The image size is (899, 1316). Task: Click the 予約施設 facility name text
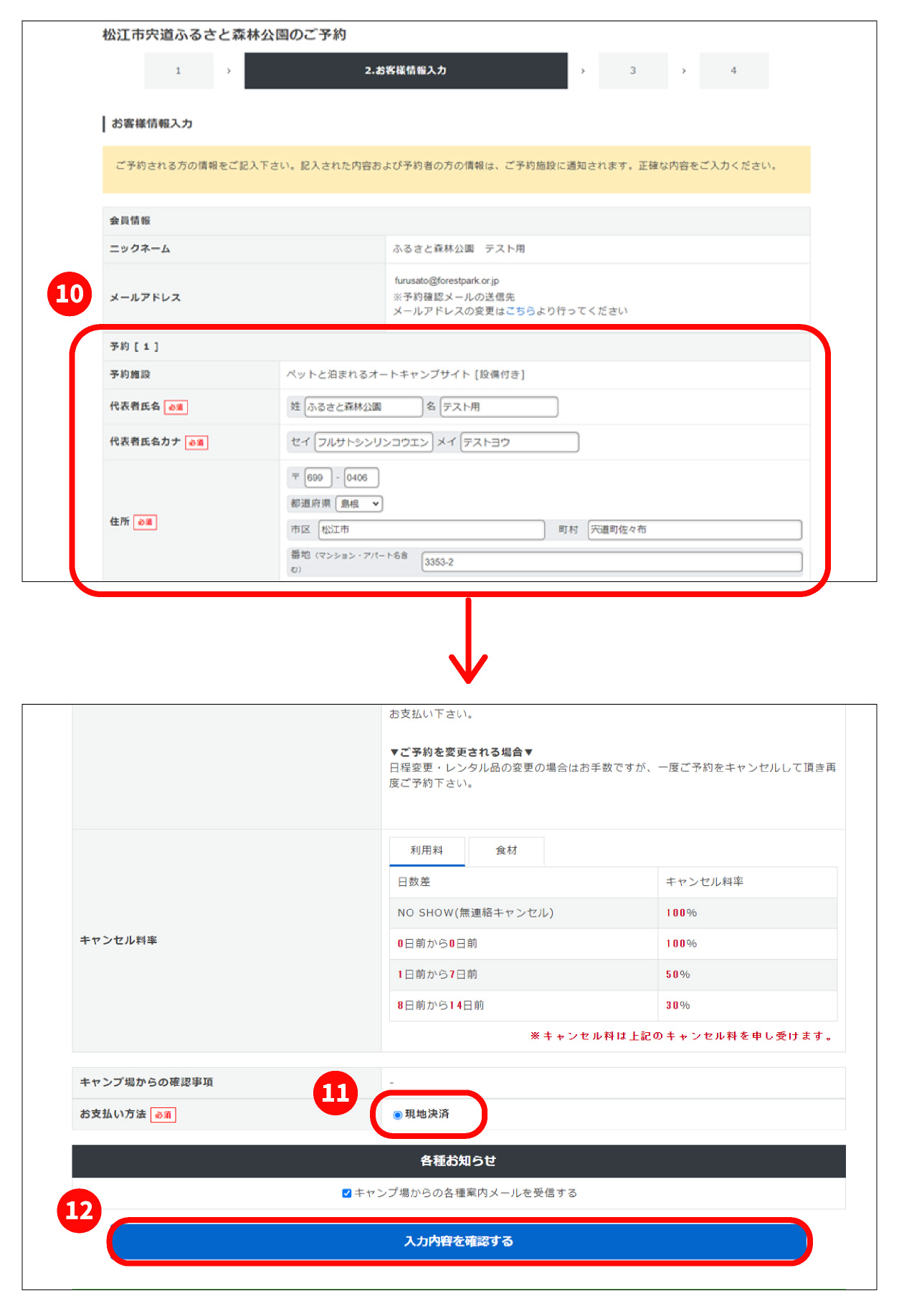406,374
